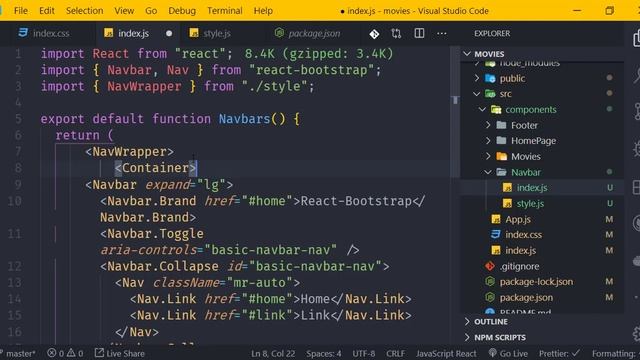Image resolution: width=640 pixels, height=360 pixels.
Task: Change language mode JavaScript React
Action: click(446, 353)
